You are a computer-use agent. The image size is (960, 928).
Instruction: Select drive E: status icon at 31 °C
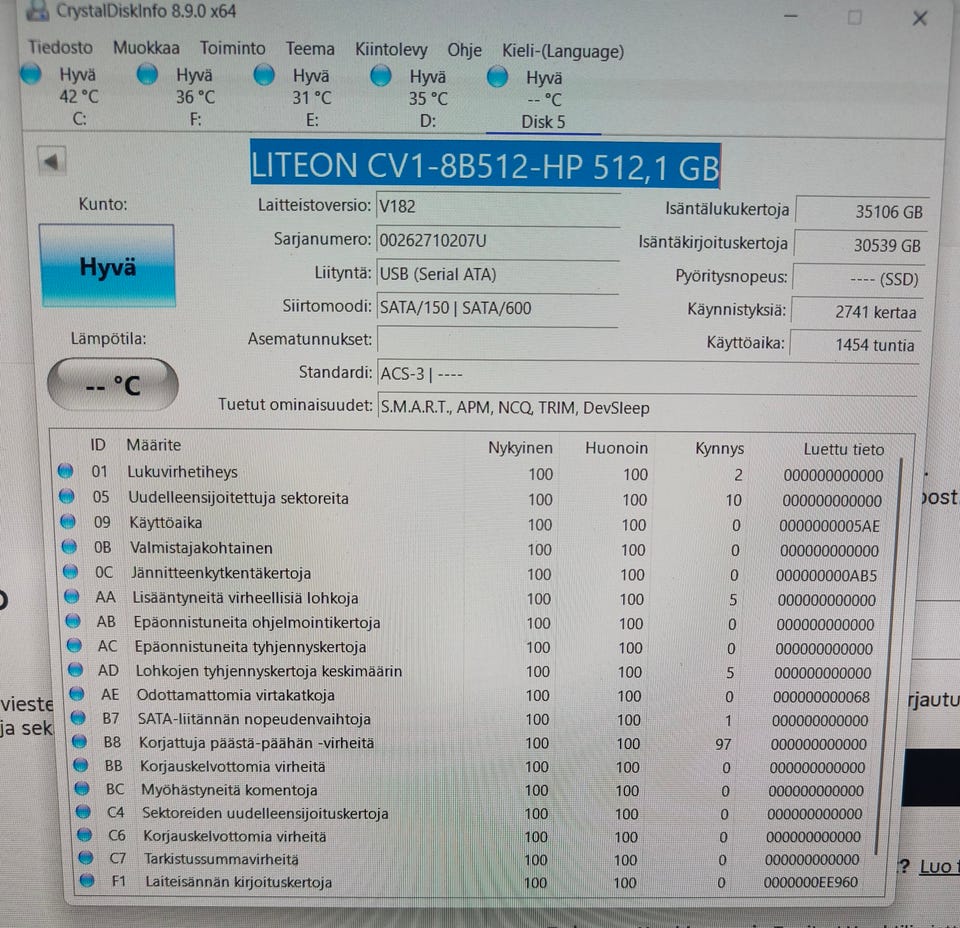coord(264,75)
